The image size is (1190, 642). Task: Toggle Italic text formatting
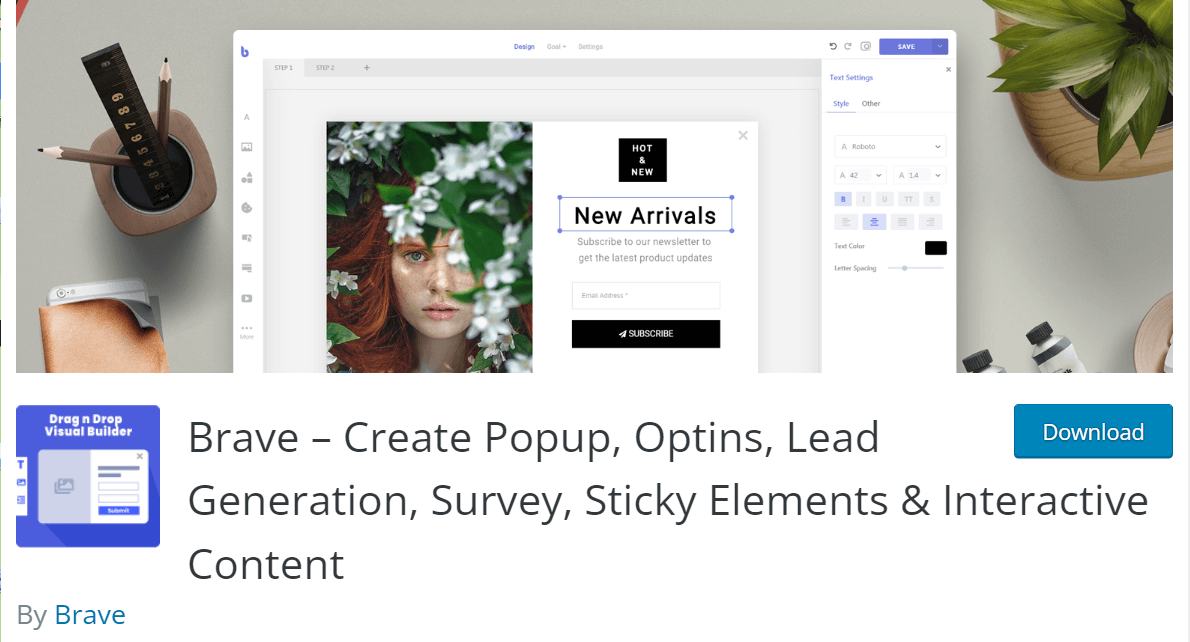pyautogui.click(x=863, y=199)
